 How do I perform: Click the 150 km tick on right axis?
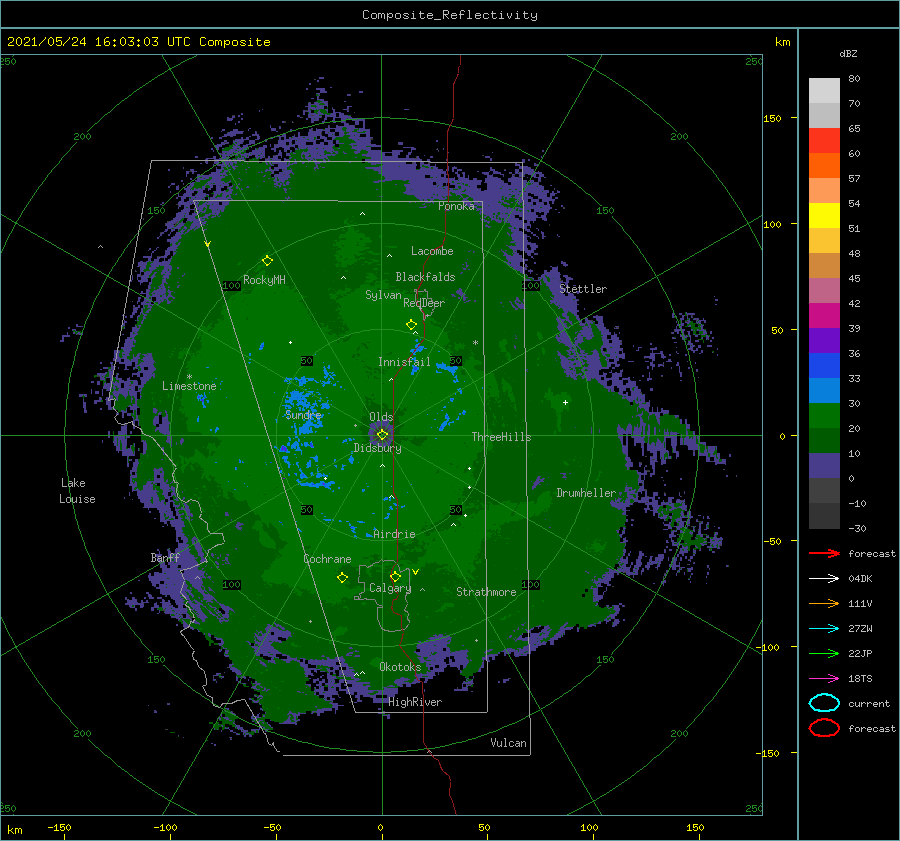click(x=772, y=118)
